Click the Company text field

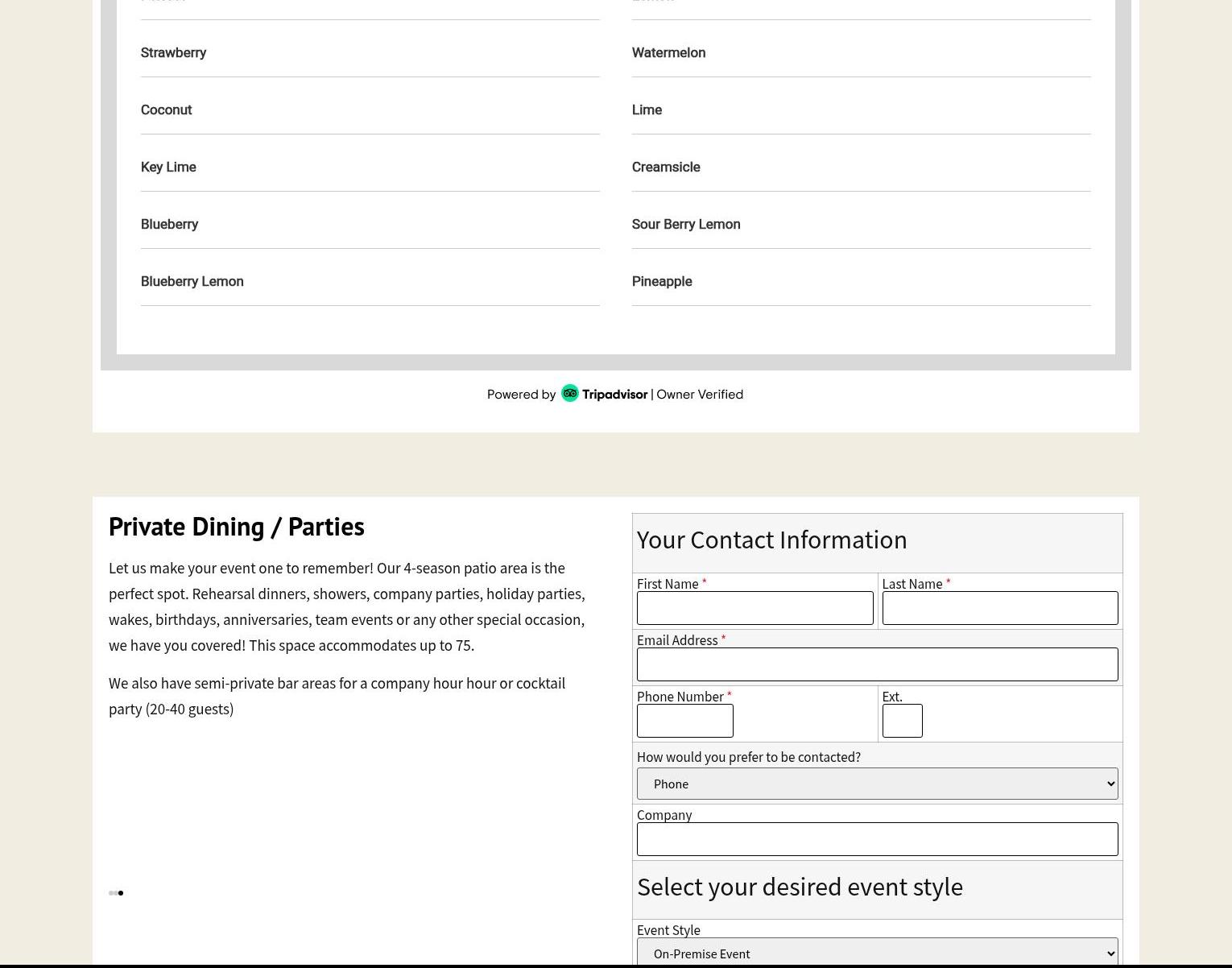coord(877,839)
